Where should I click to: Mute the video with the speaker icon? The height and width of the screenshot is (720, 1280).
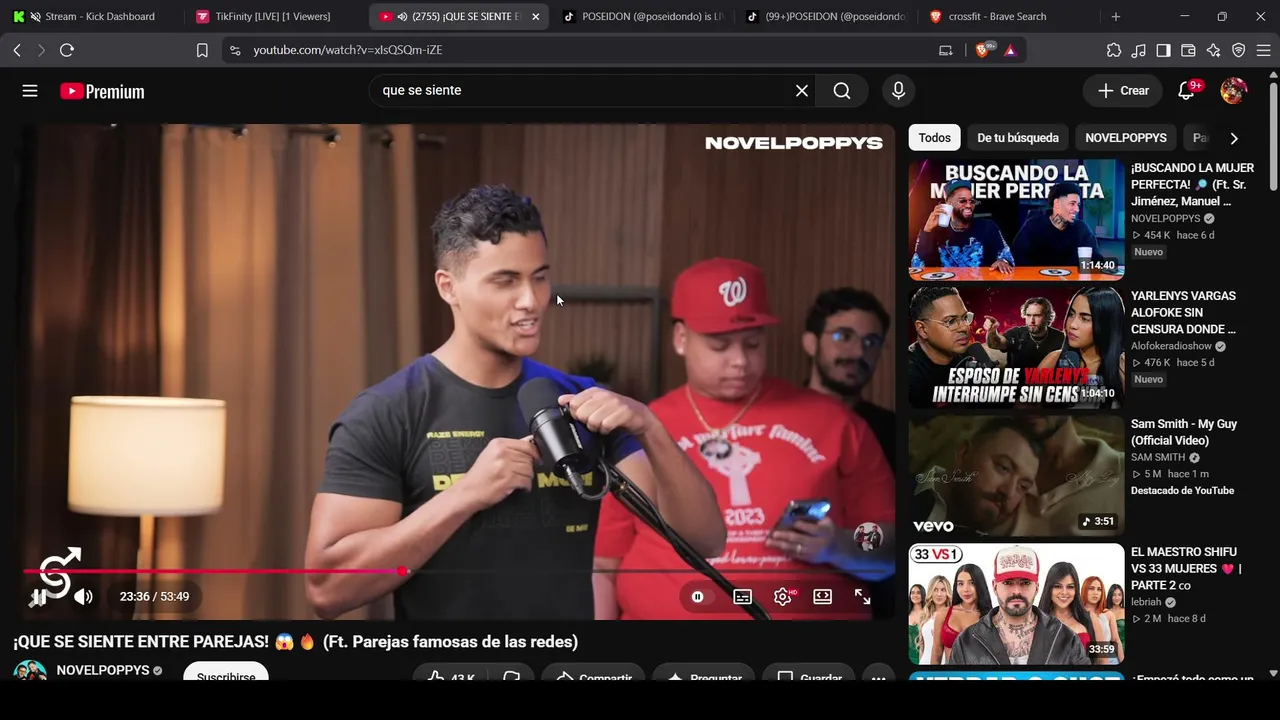[83, 597]
